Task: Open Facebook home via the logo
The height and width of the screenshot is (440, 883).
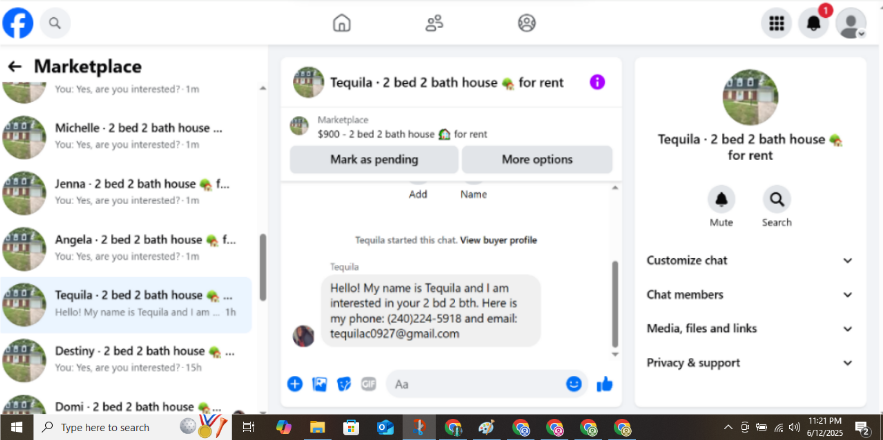Action: [x=18, y=23]
